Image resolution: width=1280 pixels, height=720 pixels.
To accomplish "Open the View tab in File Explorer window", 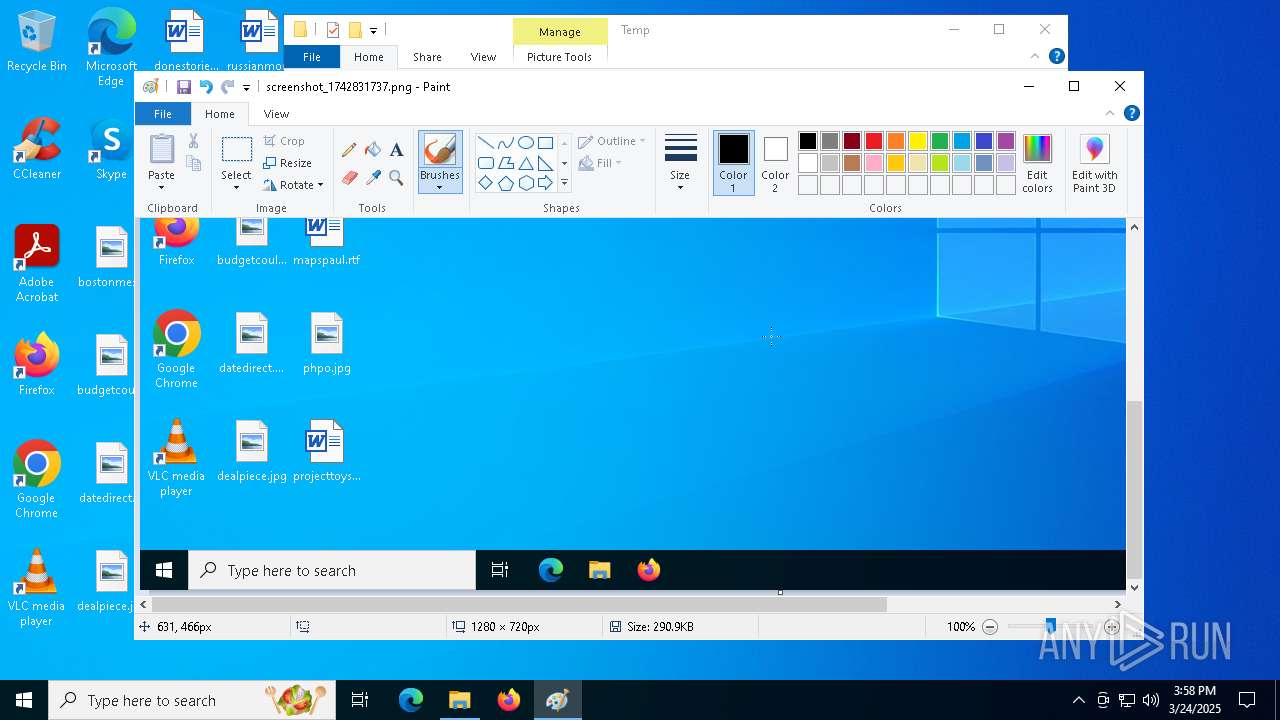I will (x=483, y=57).
